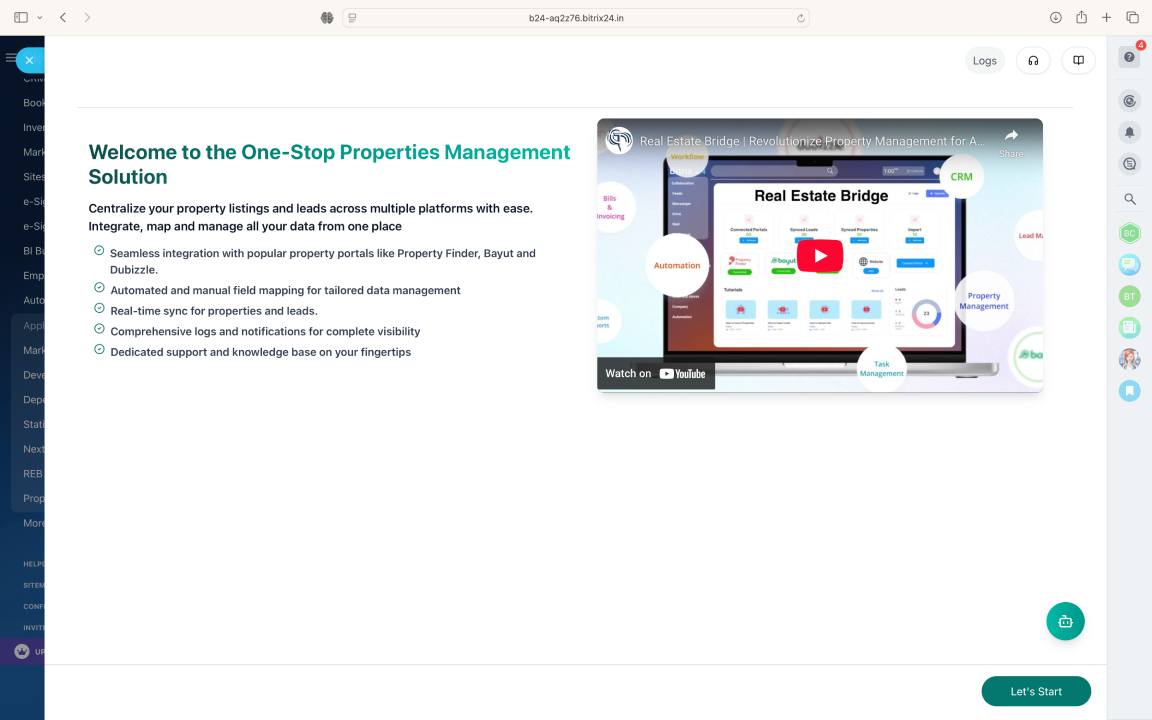Open the help question mark icon
This screenshot has height=720, width=1152.
pos(1129,57)
